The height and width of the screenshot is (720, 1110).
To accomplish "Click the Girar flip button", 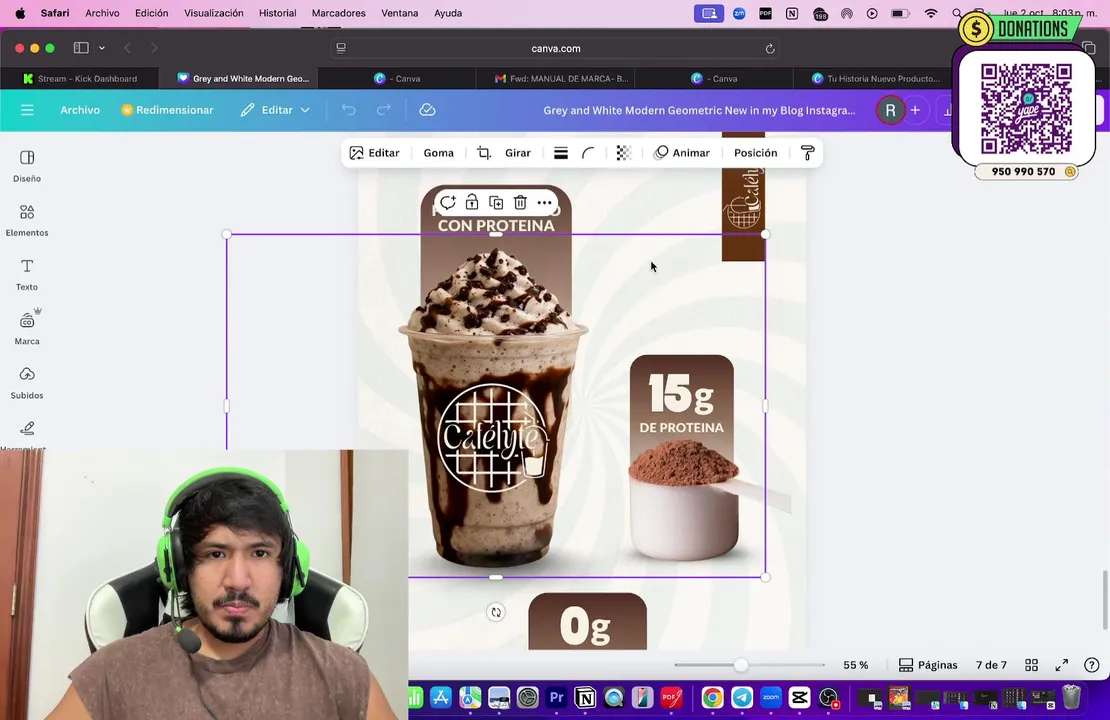I will pyautogui.click(x=517, y=153).
